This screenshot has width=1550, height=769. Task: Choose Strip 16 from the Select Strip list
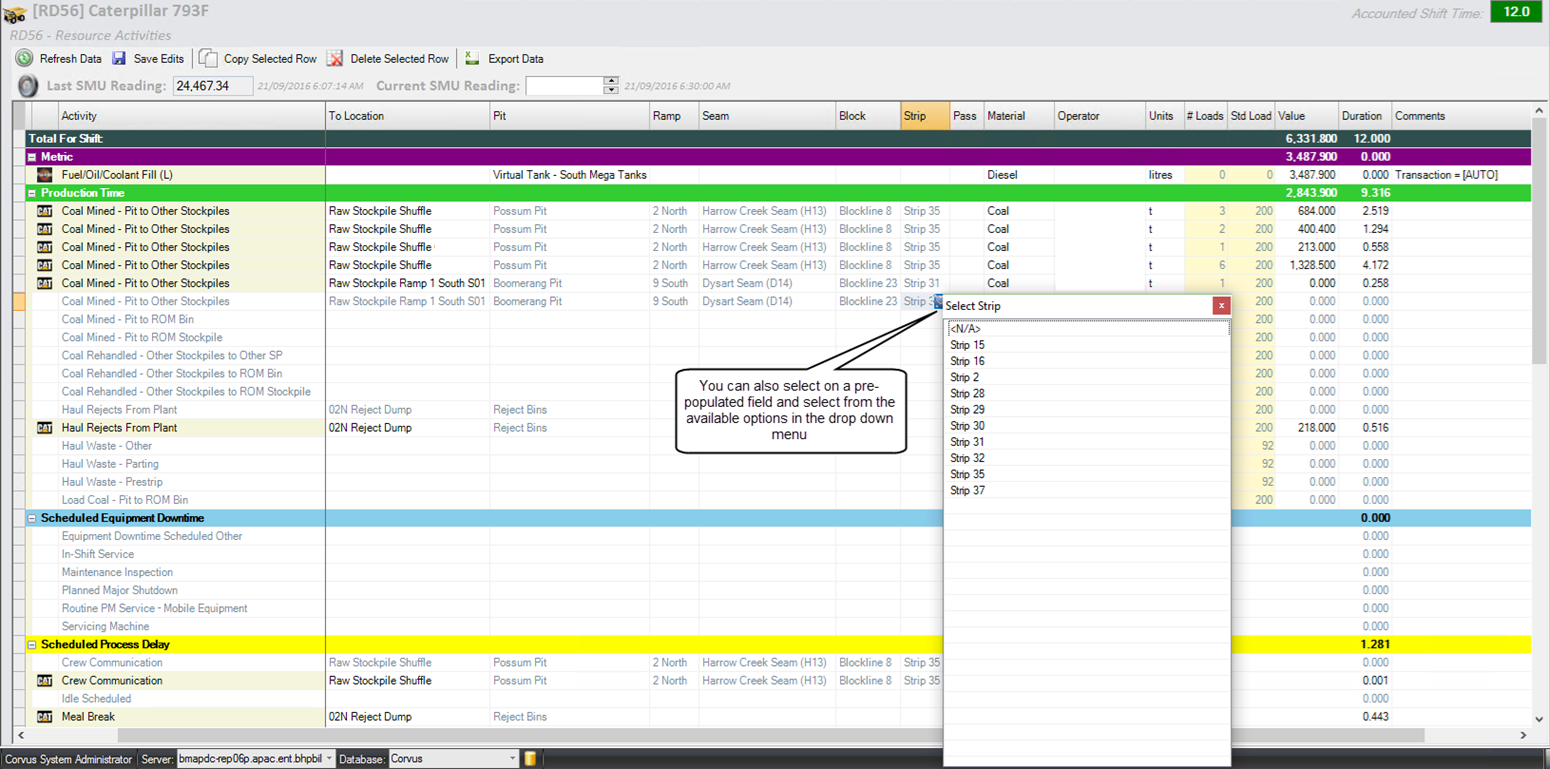(x=1087, y=361)
